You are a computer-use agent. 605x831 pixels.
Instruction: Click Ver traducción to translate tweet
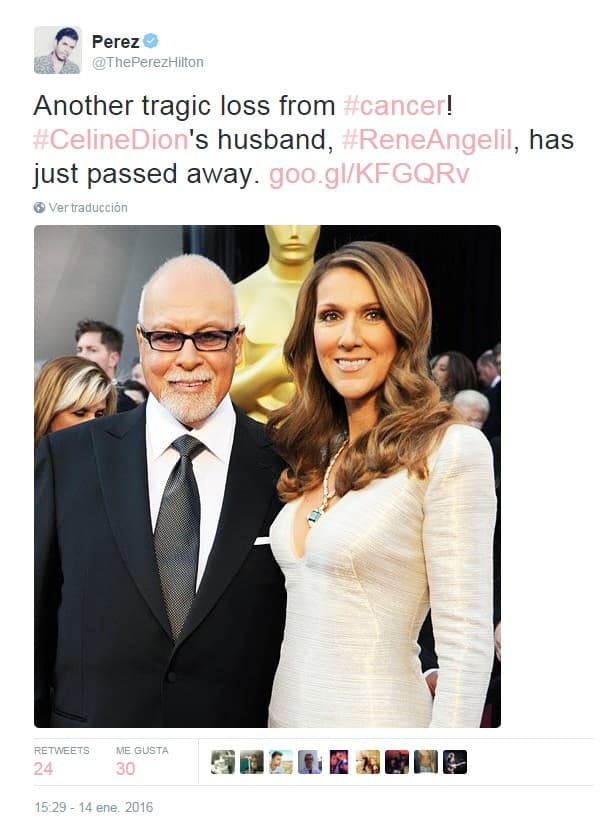pos(88,208)
